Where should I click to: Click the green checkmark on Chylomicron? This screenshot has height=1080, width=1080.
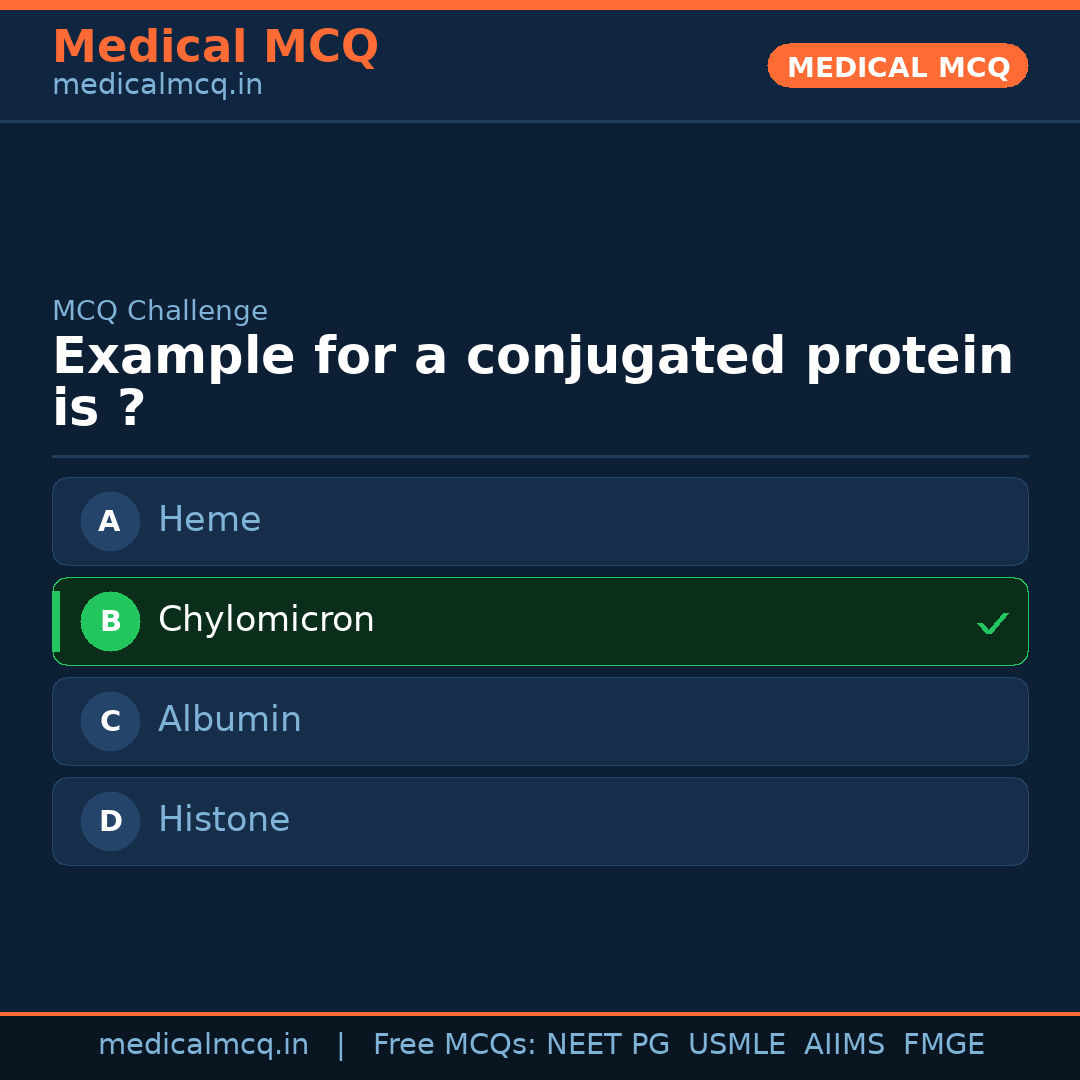992,623
